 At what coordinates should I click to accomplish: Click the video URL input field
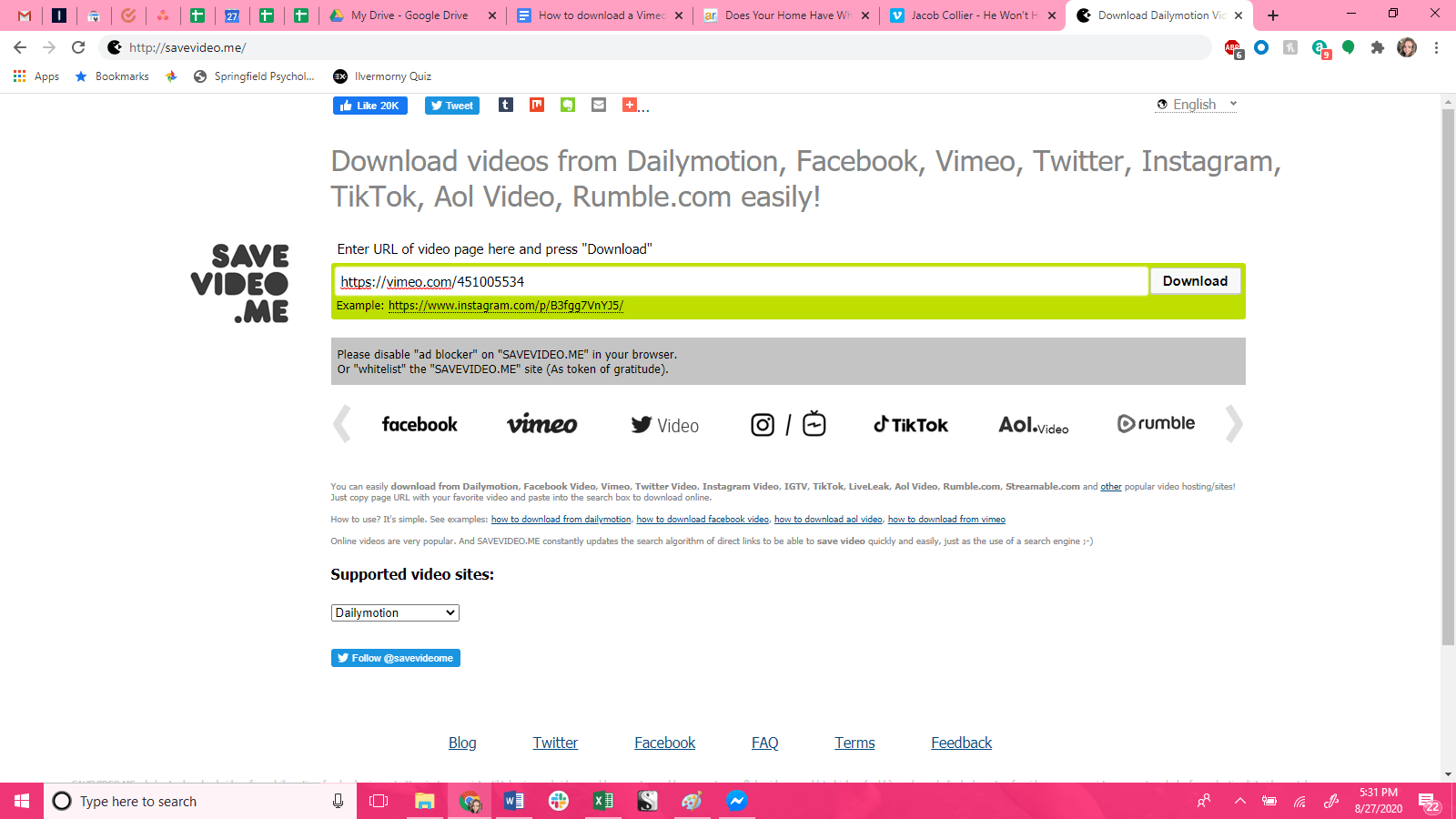[742, 281]
